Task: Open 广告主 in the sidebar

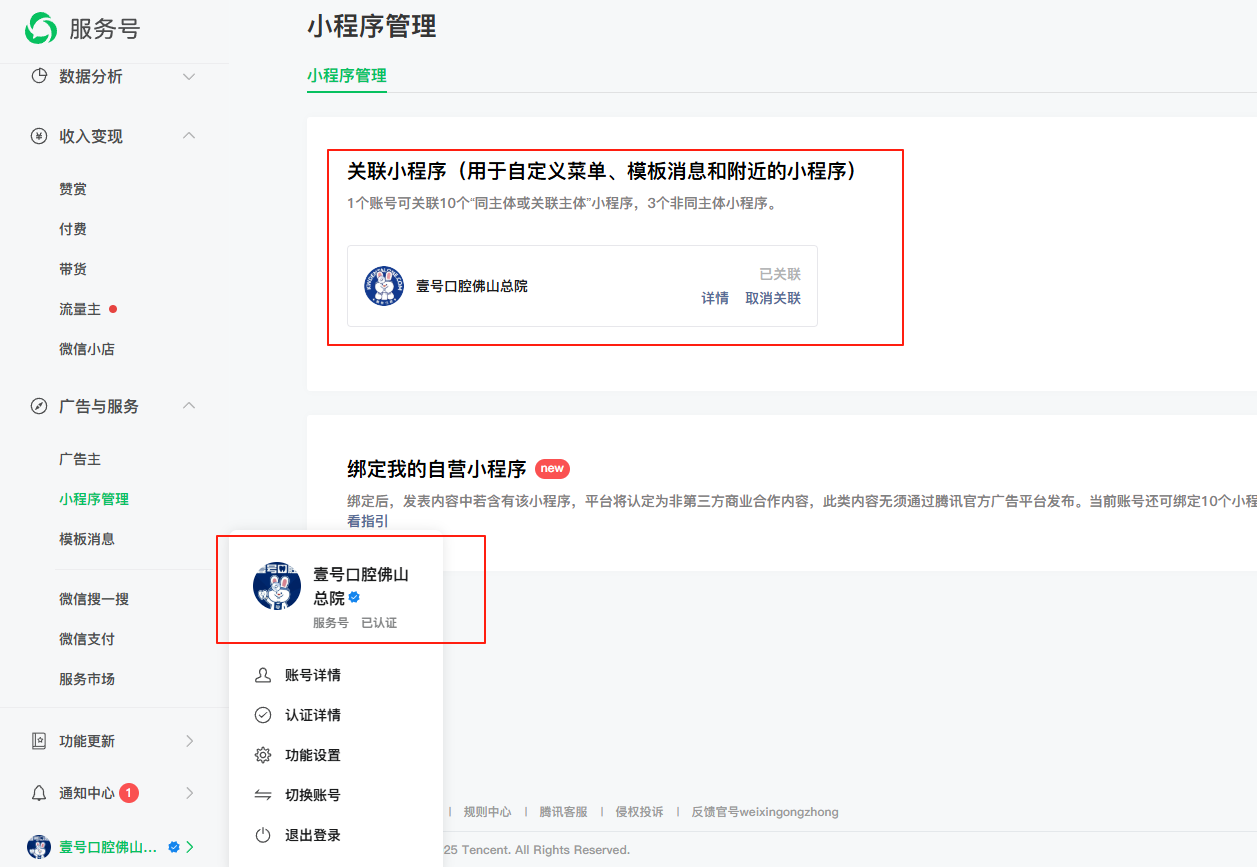Action: point(80,459)
